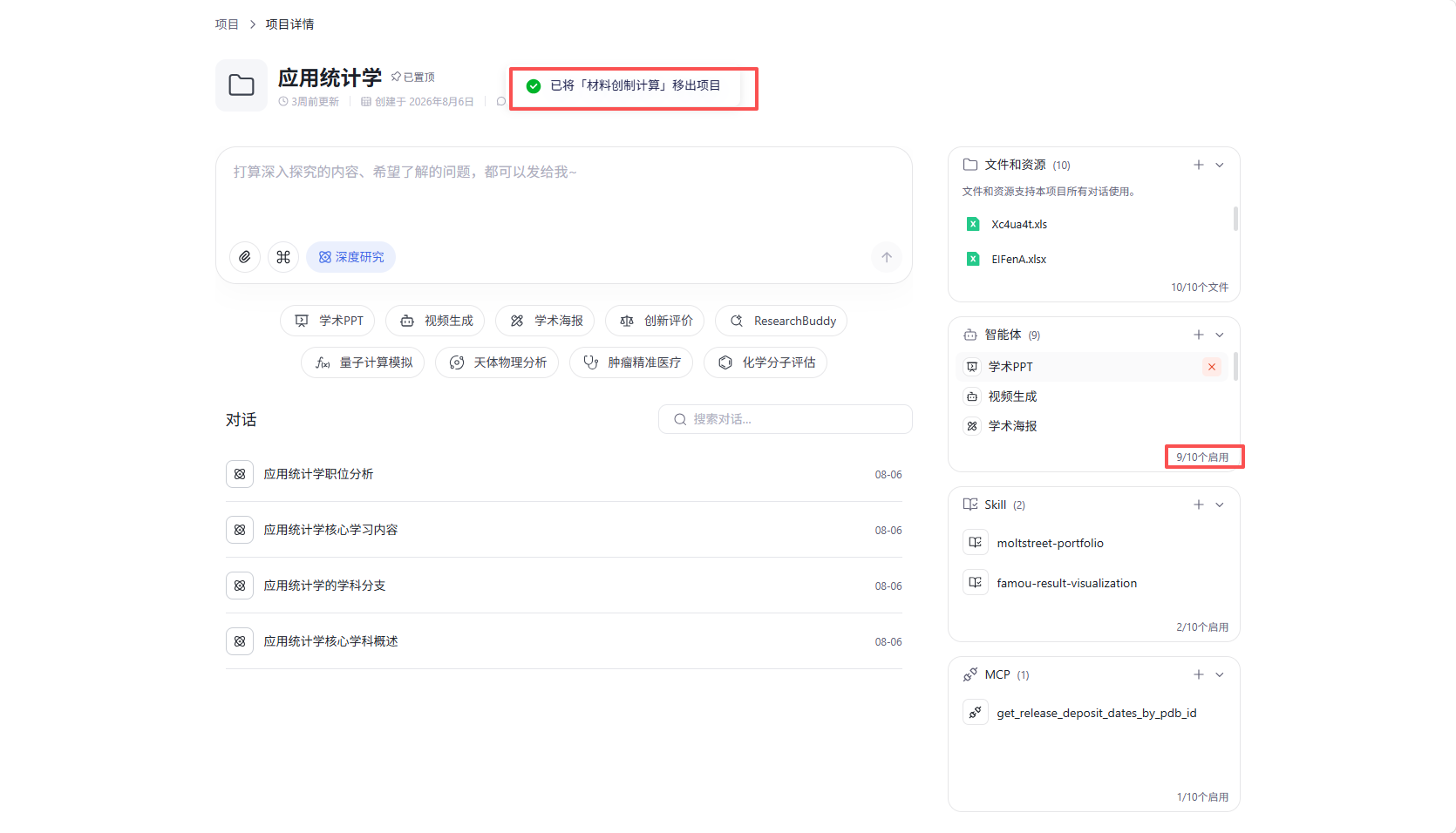1456x833 pixels.
Task: Click the 10/10个文件 file count label
Action: point(1200,287)
